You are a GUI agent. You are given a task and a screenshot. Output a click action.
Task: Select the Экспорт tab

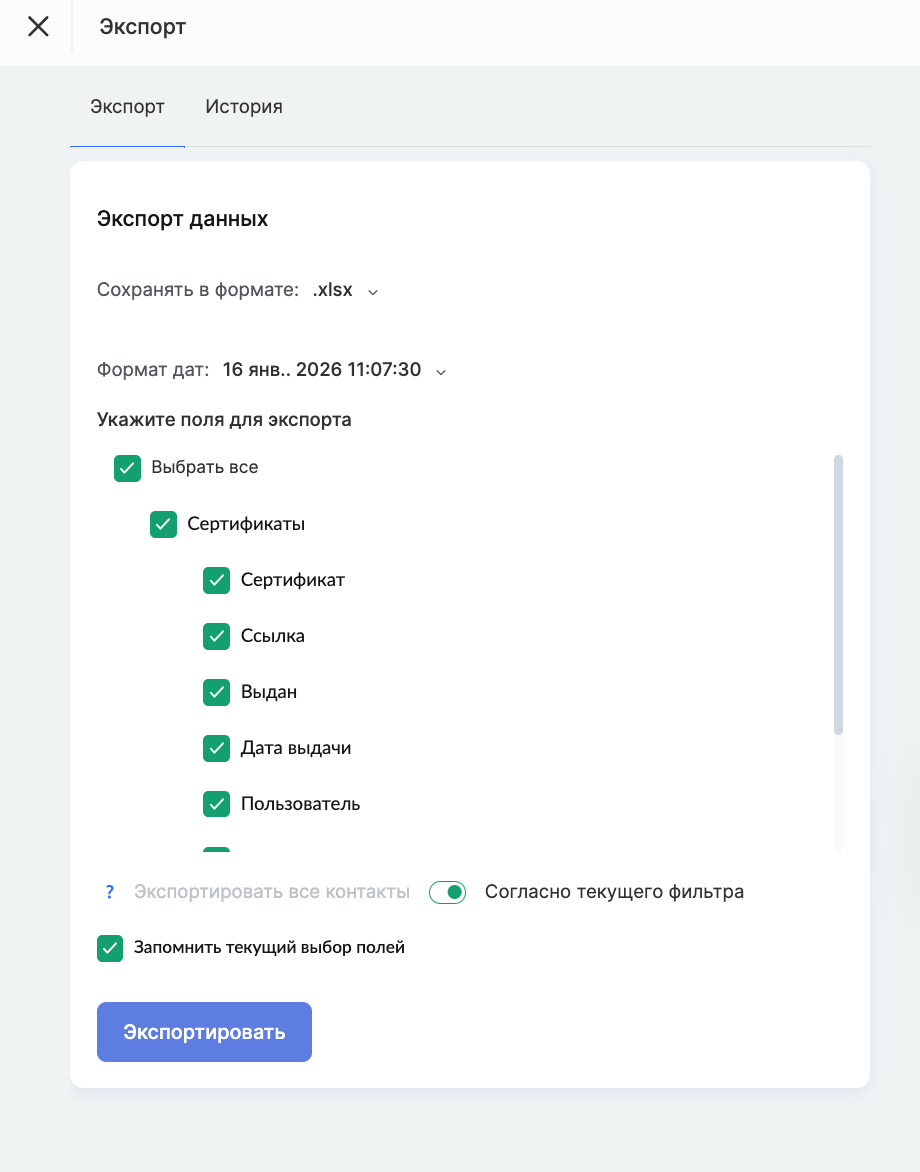(x=127, y=107)
